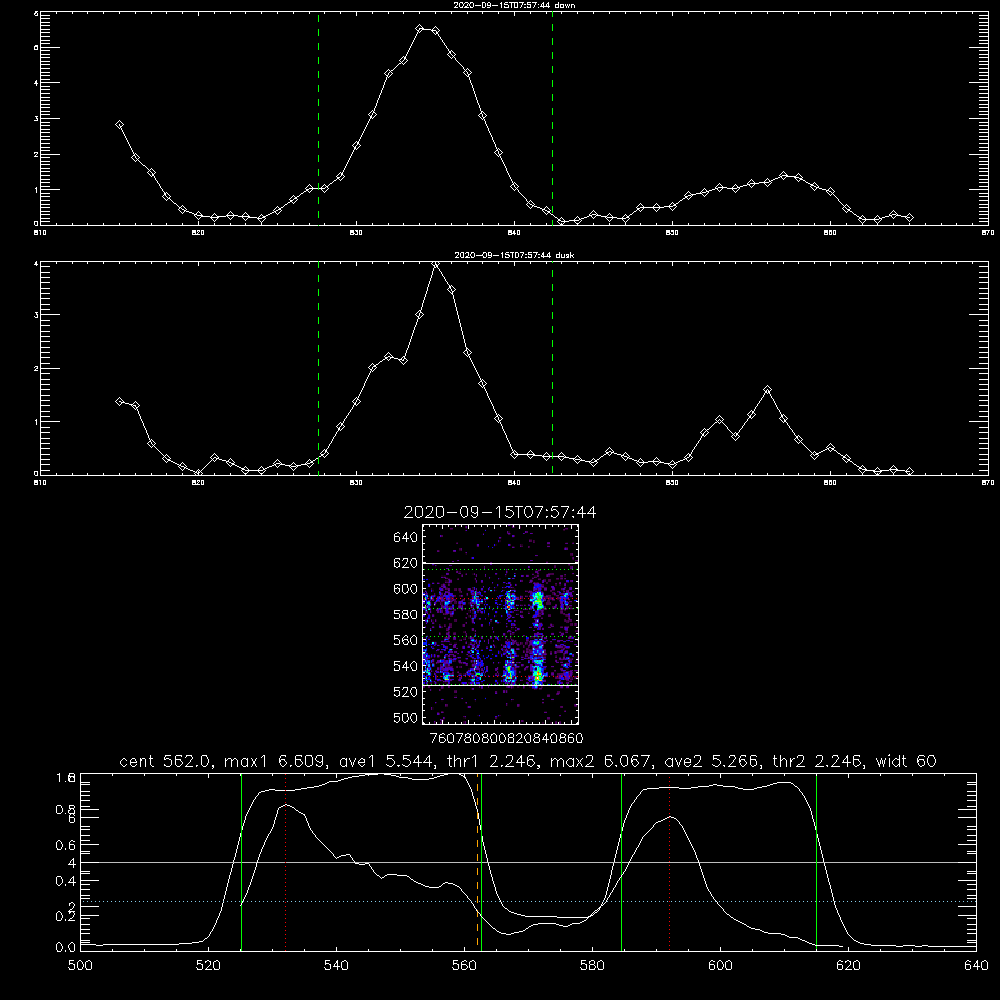Click the "620" y-axis label beside the spectrogram
The width and height of the screenshot is (1000, 1000).
(405, 563)
